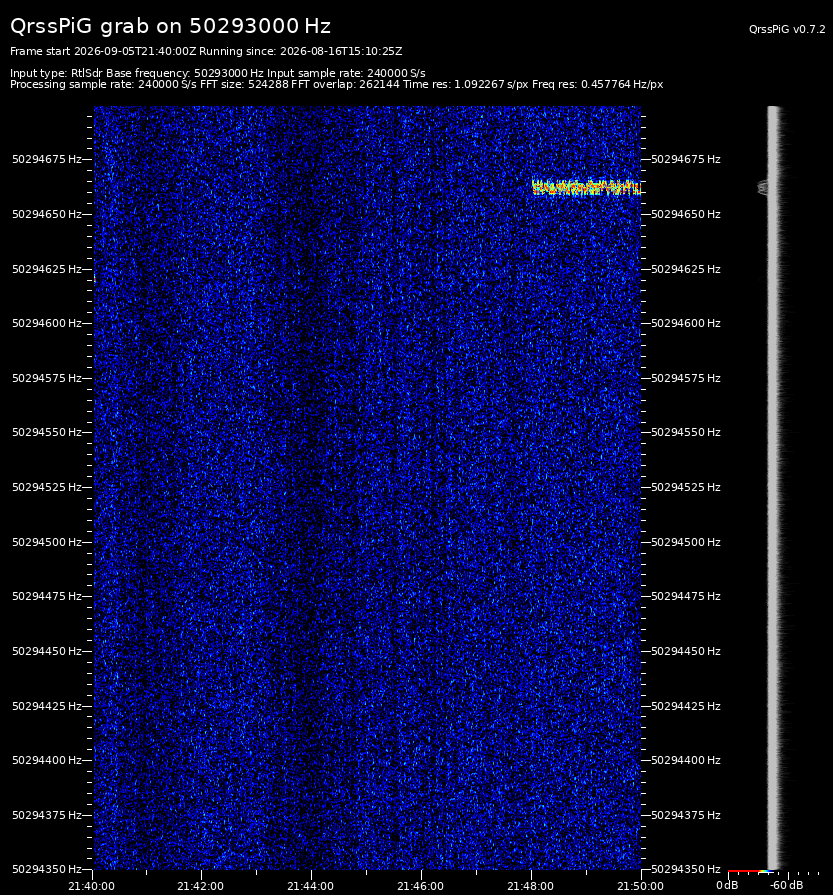Click the QrssPiG v0.7.2 version text
The image size is (833, 895).
click(787, 29)
